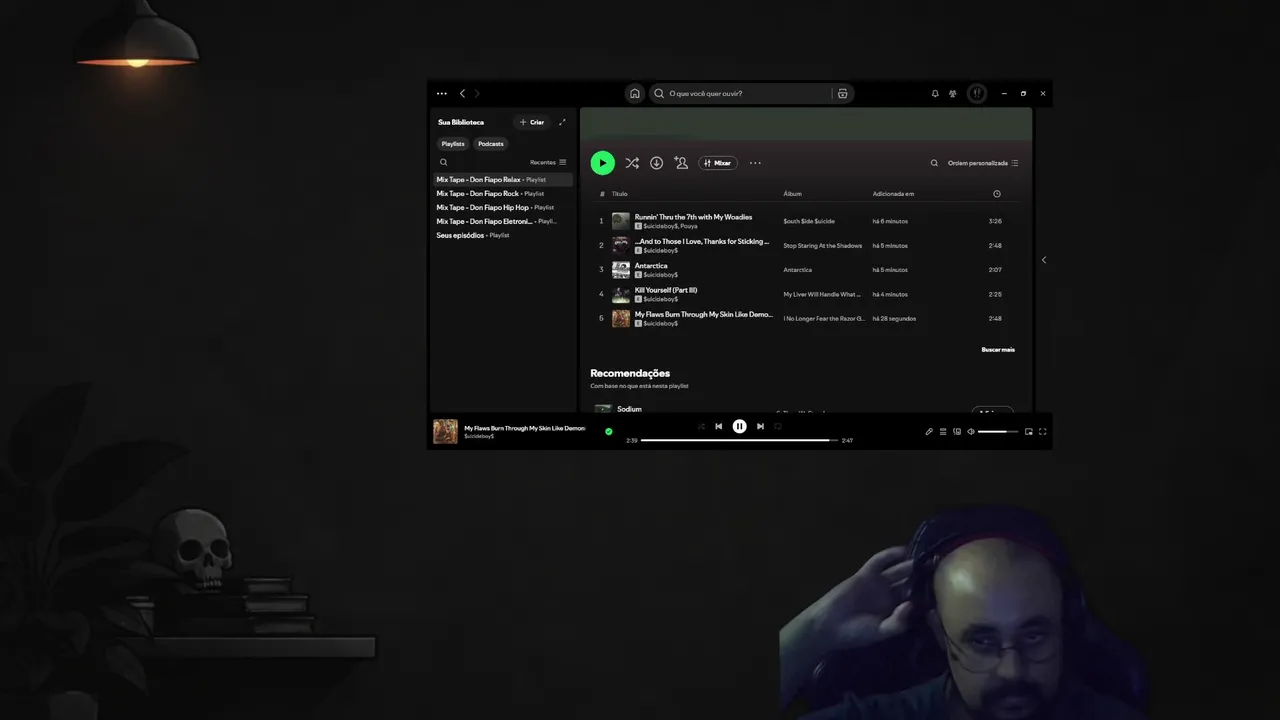Image resolution: width=1280 pixels, height=720 pixels.
Task: Open the Home page icon
Action: (x=634, y=93)
